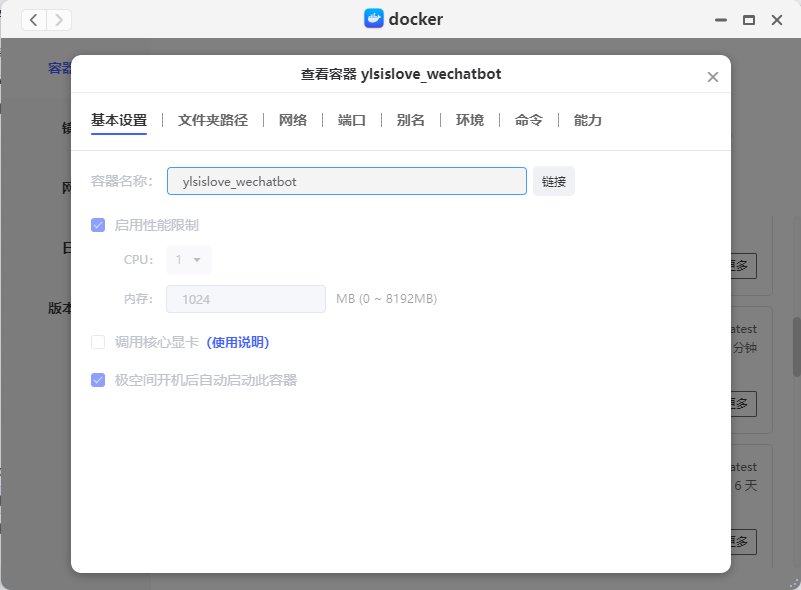Viewport: 801px width, 590px height.
Task: Toggle the 调用核心显卡 checkbox
Action: (x=98, y=342)
